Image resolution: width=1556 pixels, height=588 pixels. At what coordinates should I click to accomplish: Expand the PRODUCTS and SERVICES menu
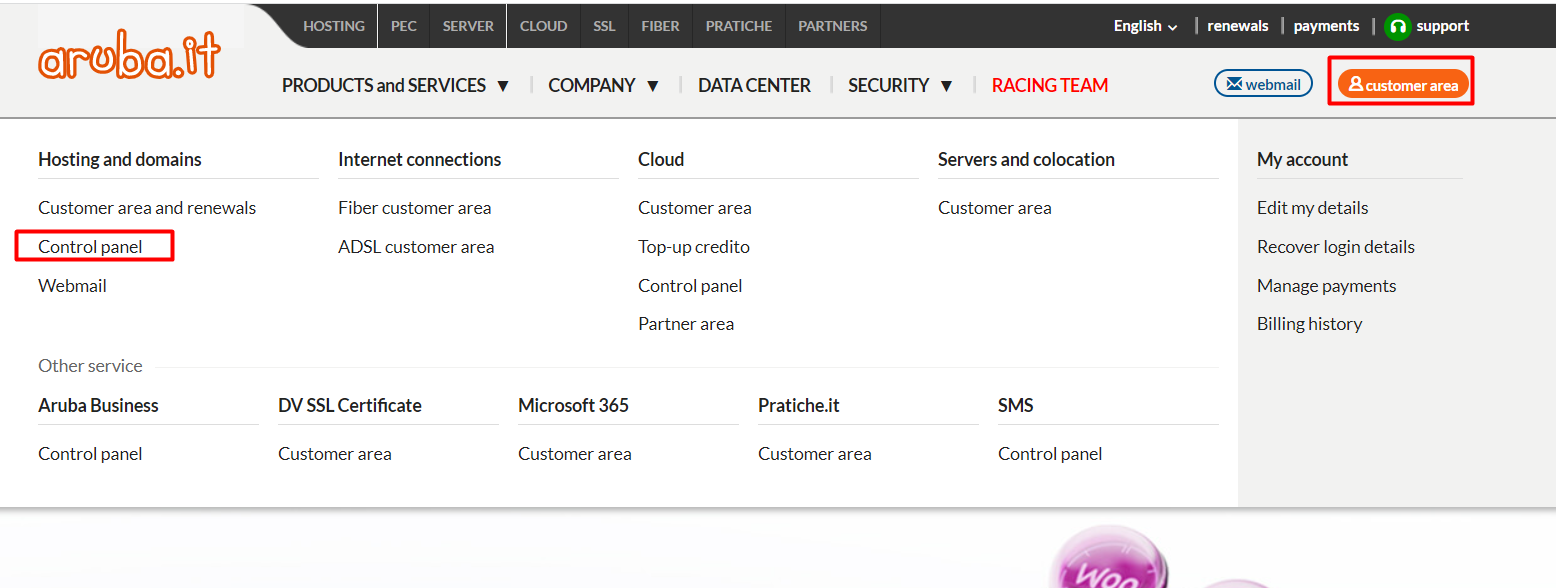click(x=395, y=86)
